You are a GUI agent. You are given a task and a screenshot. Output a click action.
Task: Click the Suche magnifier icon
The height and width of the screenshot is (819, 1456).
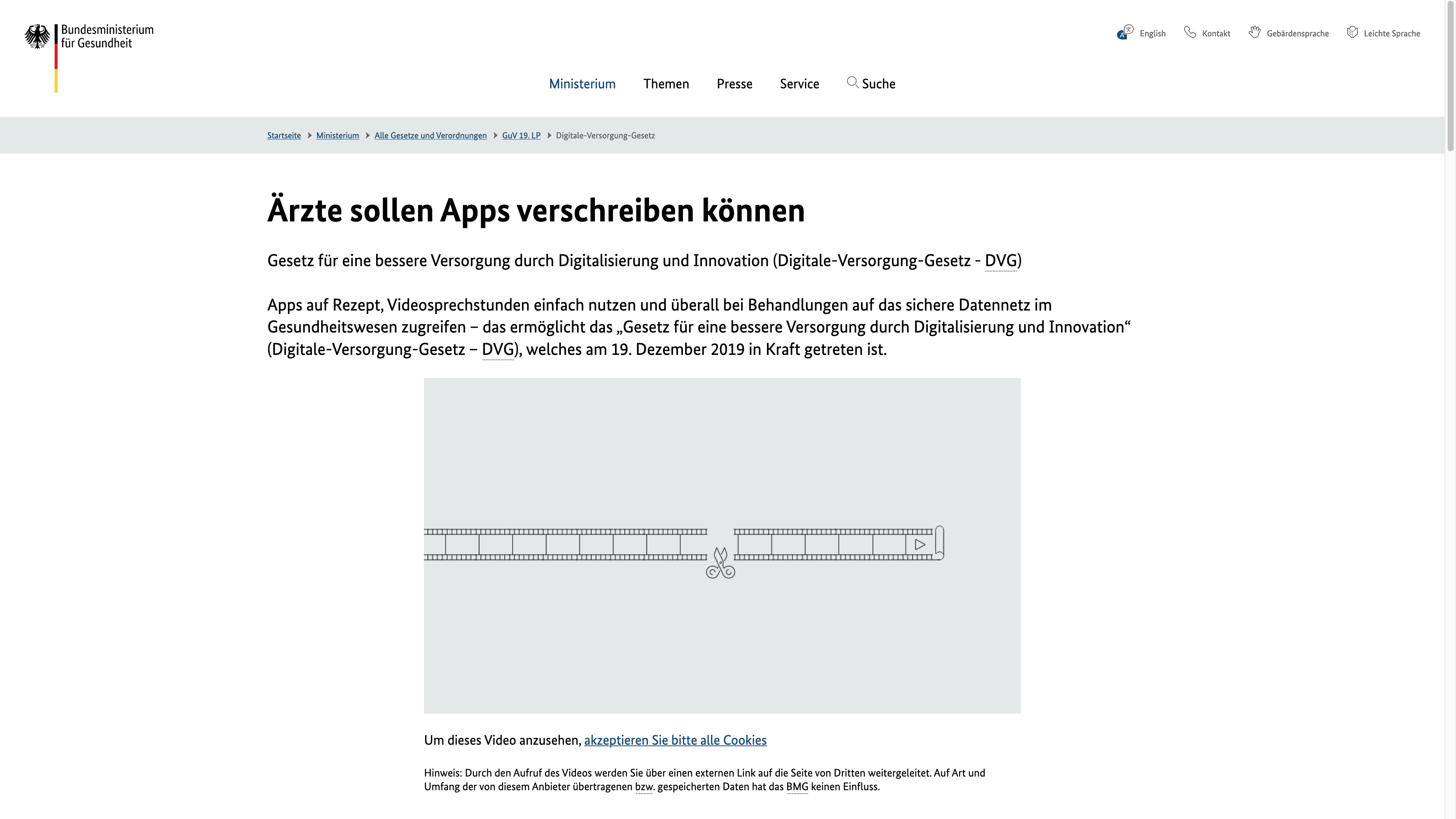(853, 83)
